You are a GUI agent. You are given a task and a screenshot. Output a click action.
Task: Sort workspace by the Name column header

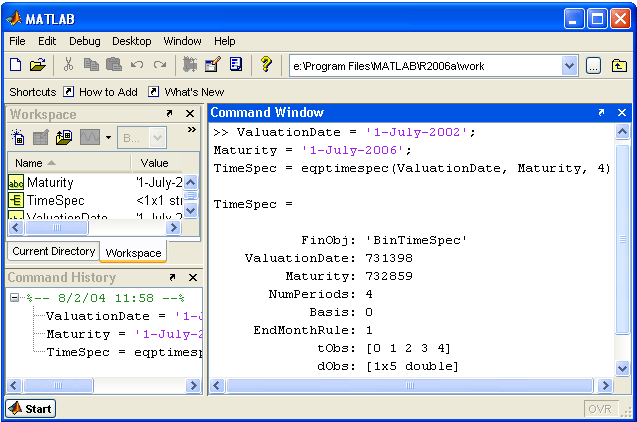[x=69, y=163]
